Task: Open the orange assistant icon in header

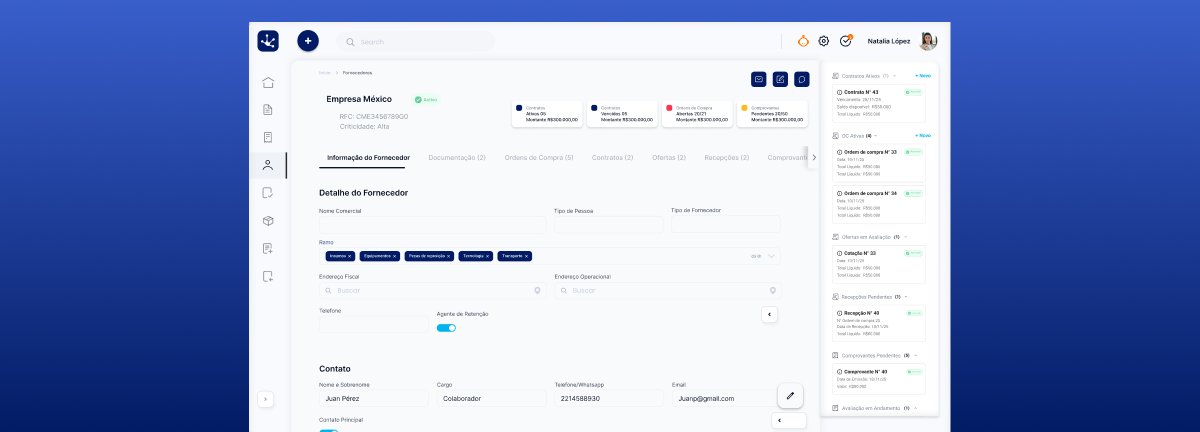Action: pyautogui.click(x=803, y=41)
